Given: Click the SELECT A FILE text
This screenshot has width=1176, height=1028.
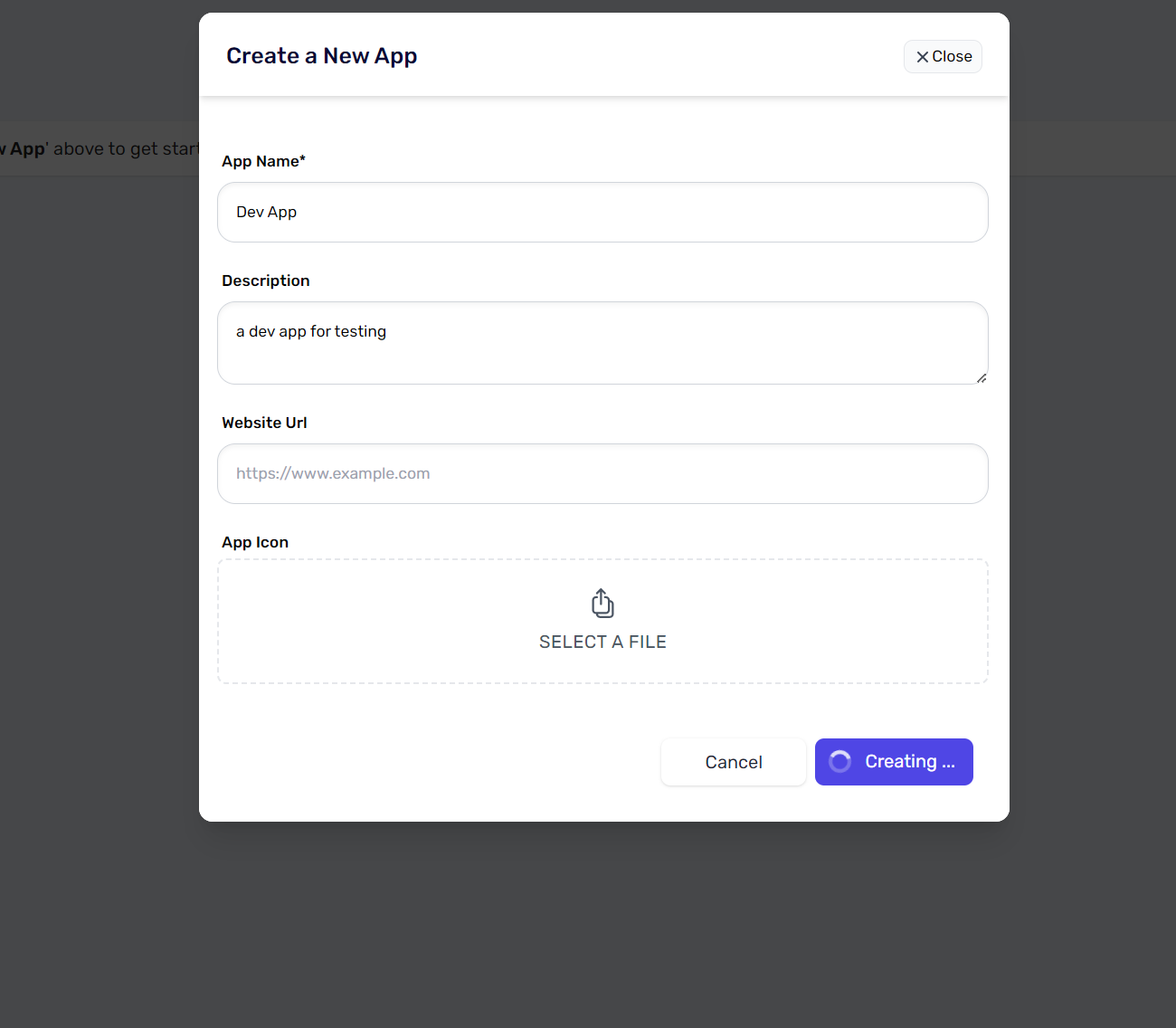Looking at the screenshot, I should (602, 642).
